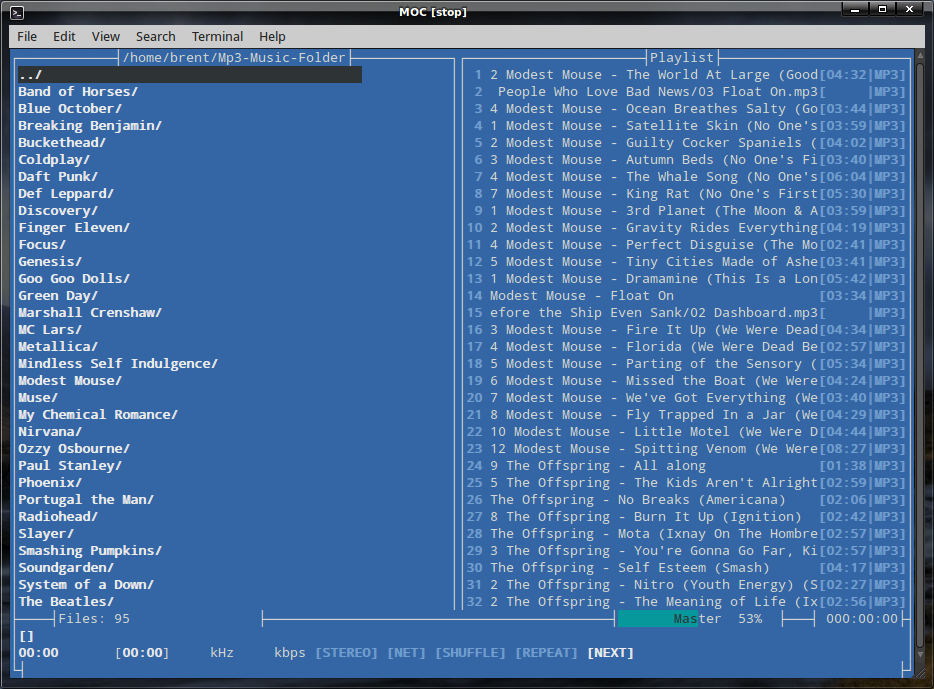This screenshot has width=934, height=689.
Task: Select the Soundgarden folder
Action: pyautogui.click(x=66, y=568)
